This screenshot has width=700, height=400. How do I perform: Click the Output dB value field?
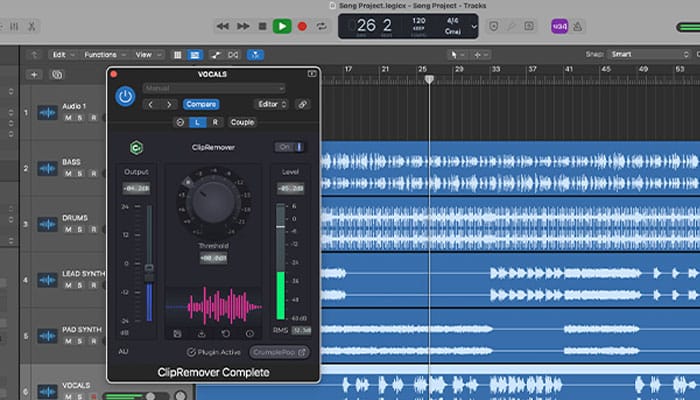tap(136, 188)
